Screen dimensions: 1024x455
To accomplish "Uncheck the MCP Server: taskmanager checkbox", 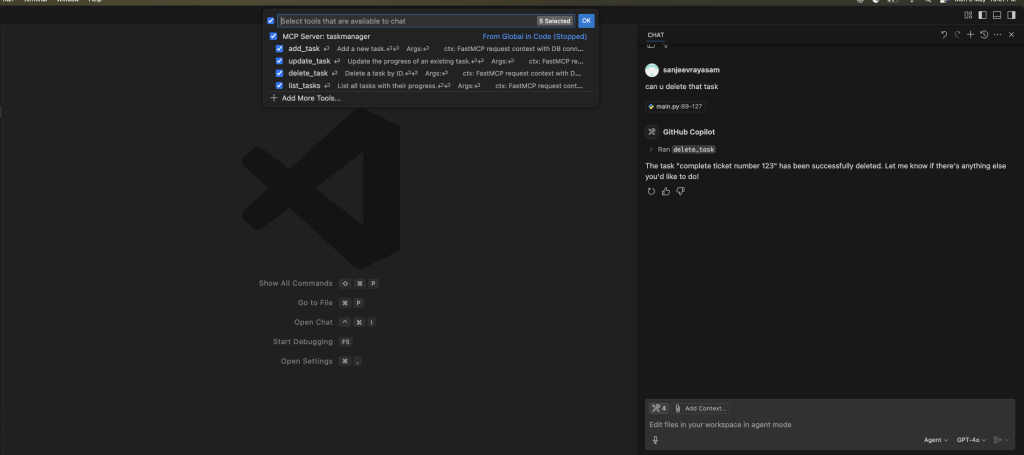I will coord(274,37).
